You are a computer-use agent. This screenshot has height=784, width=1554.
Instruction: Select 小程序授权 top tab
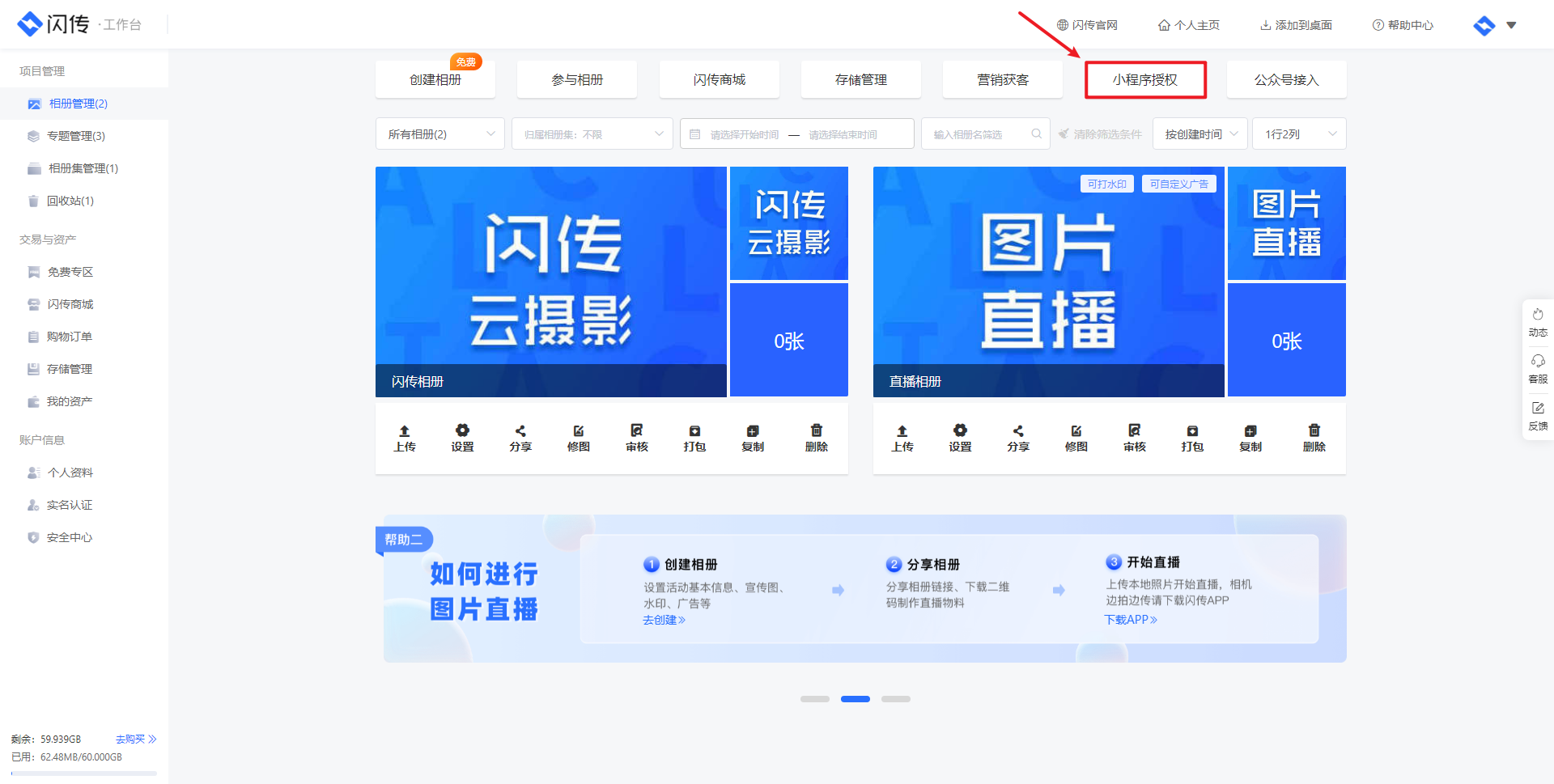[1145, 79]
